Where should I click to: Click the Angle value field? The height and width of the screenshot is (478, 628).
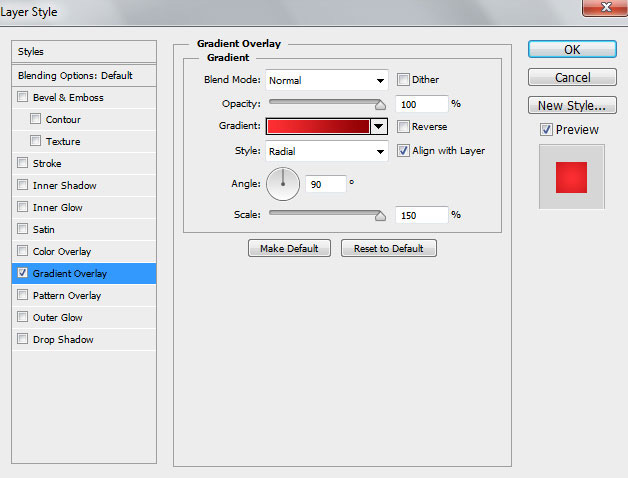[x=326, y=184]
